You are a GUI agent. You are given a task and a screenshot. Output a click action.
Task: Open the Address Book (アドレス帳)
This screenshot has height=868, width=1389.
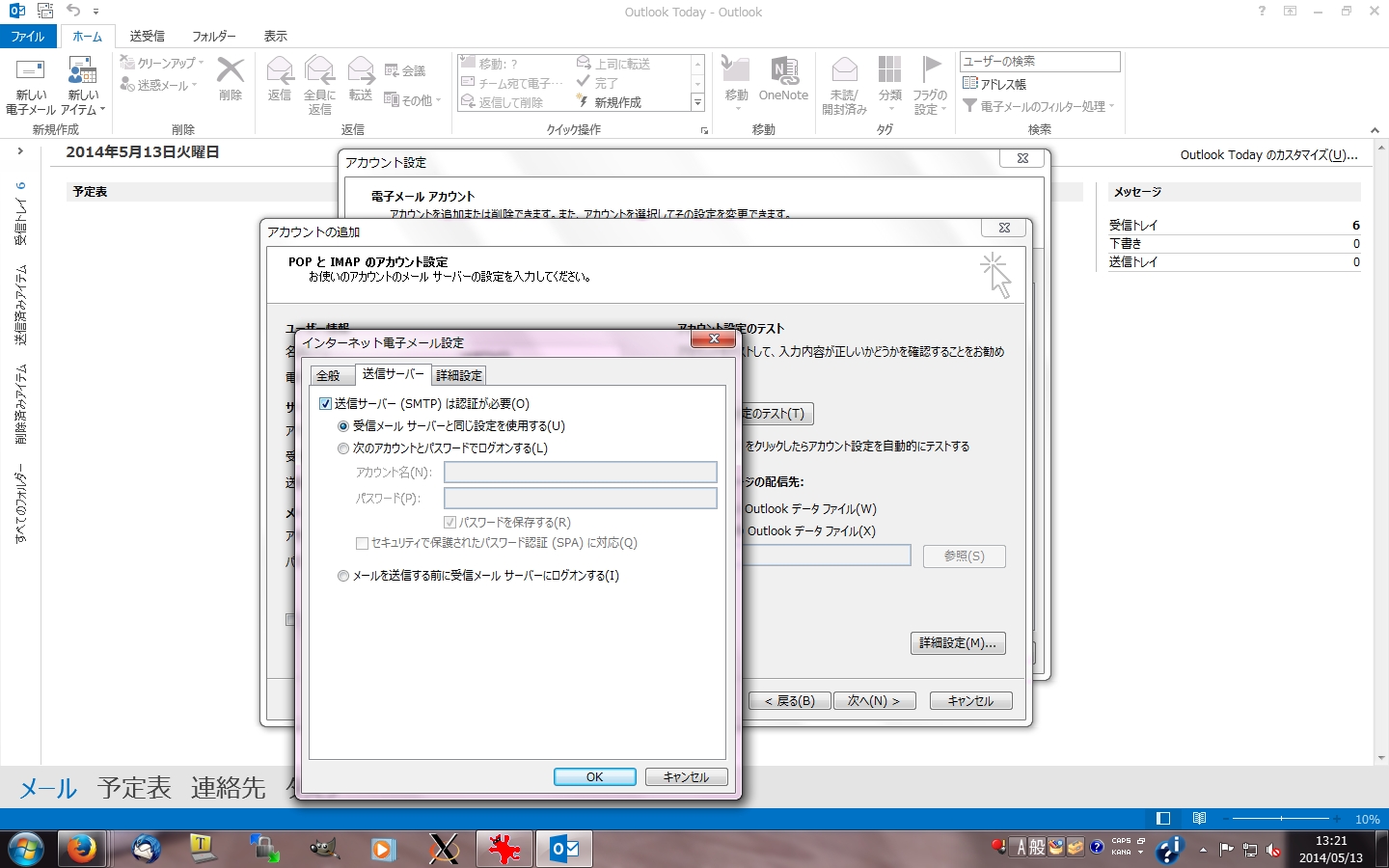click(x=994, y=84)
